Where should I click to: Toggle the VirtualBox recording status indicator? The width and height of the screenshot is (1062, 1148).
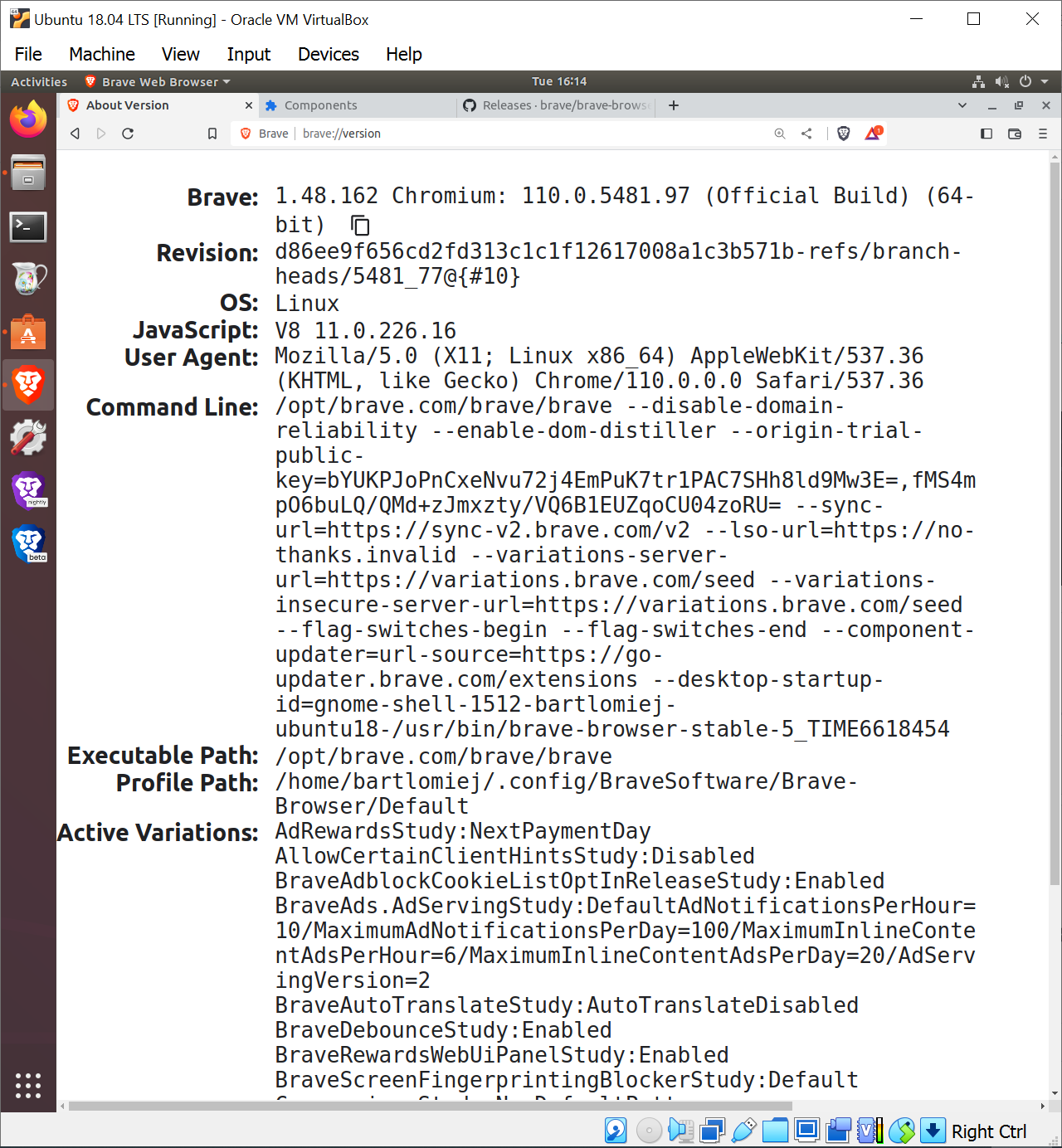[x=838, y=1130]
